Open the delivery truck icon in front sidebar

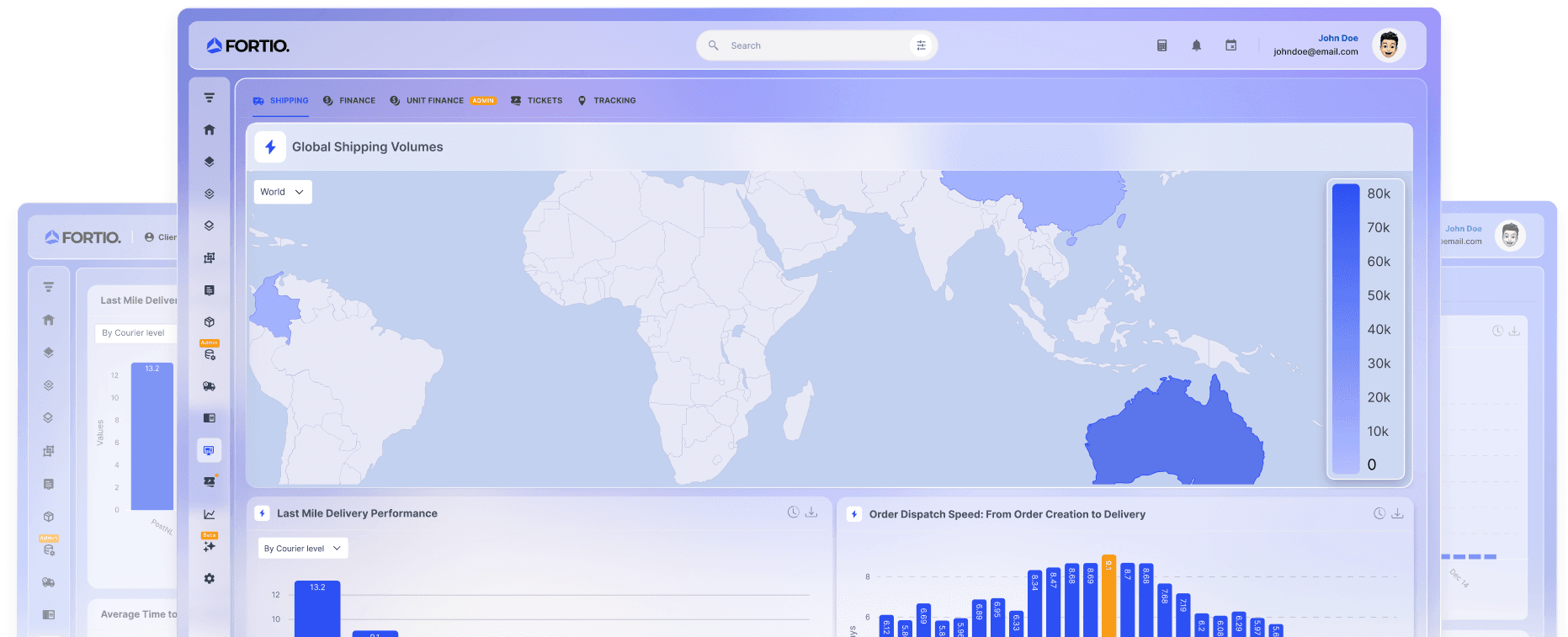point(210,386)
